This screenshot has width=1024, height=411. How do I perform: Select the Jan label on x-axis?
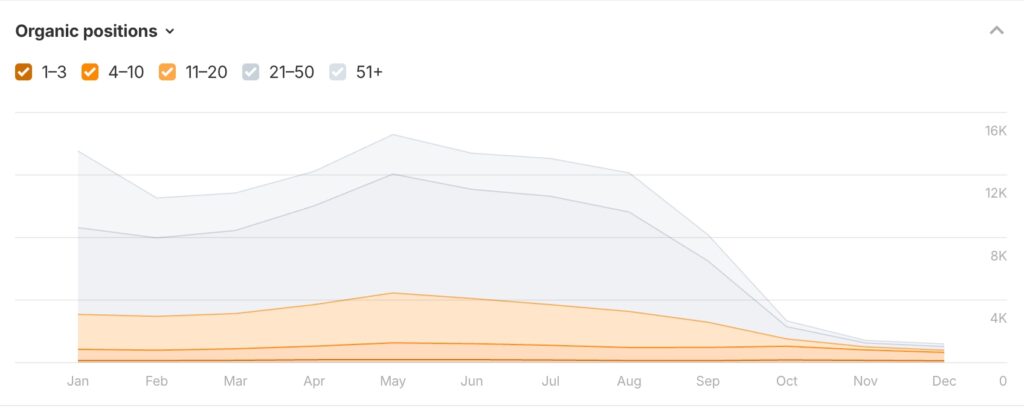point(78,381)
